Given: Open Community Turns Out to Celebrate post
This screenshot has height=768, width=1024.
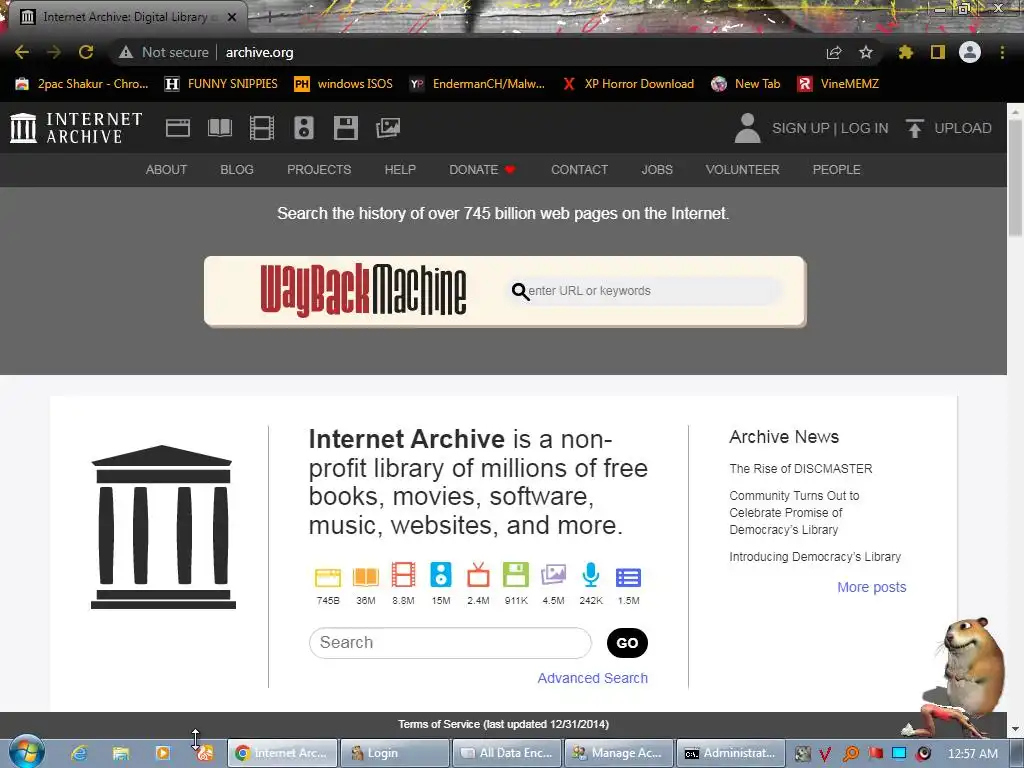Looking at the screenshot, I should [794, 513].
